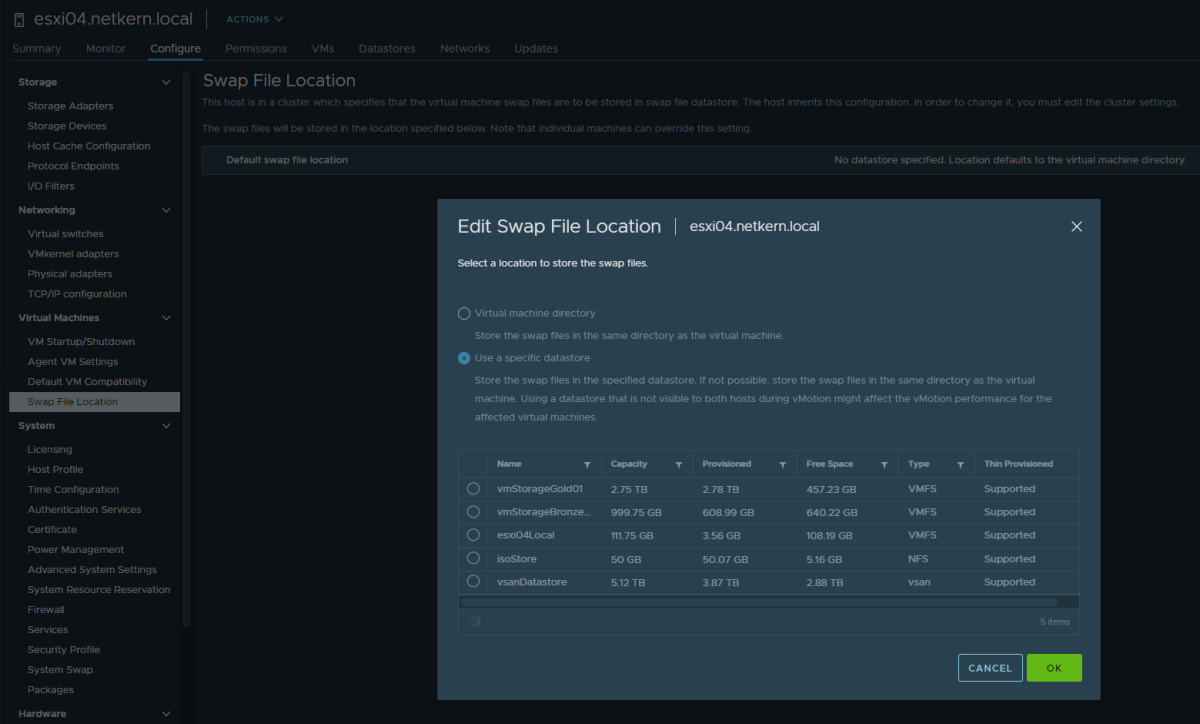Open the Permissions tab
The width and height of the screenshot is (1200, 724).
(256, 48)
